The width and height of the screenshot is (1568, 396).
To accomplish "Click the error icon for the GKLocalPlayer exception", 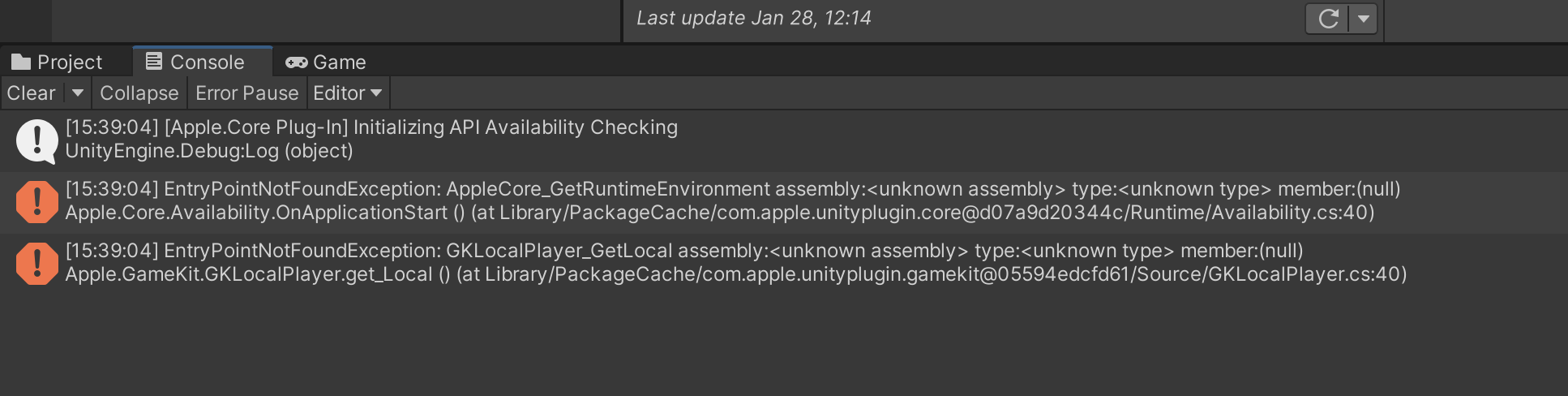I will tap(36, 264).
